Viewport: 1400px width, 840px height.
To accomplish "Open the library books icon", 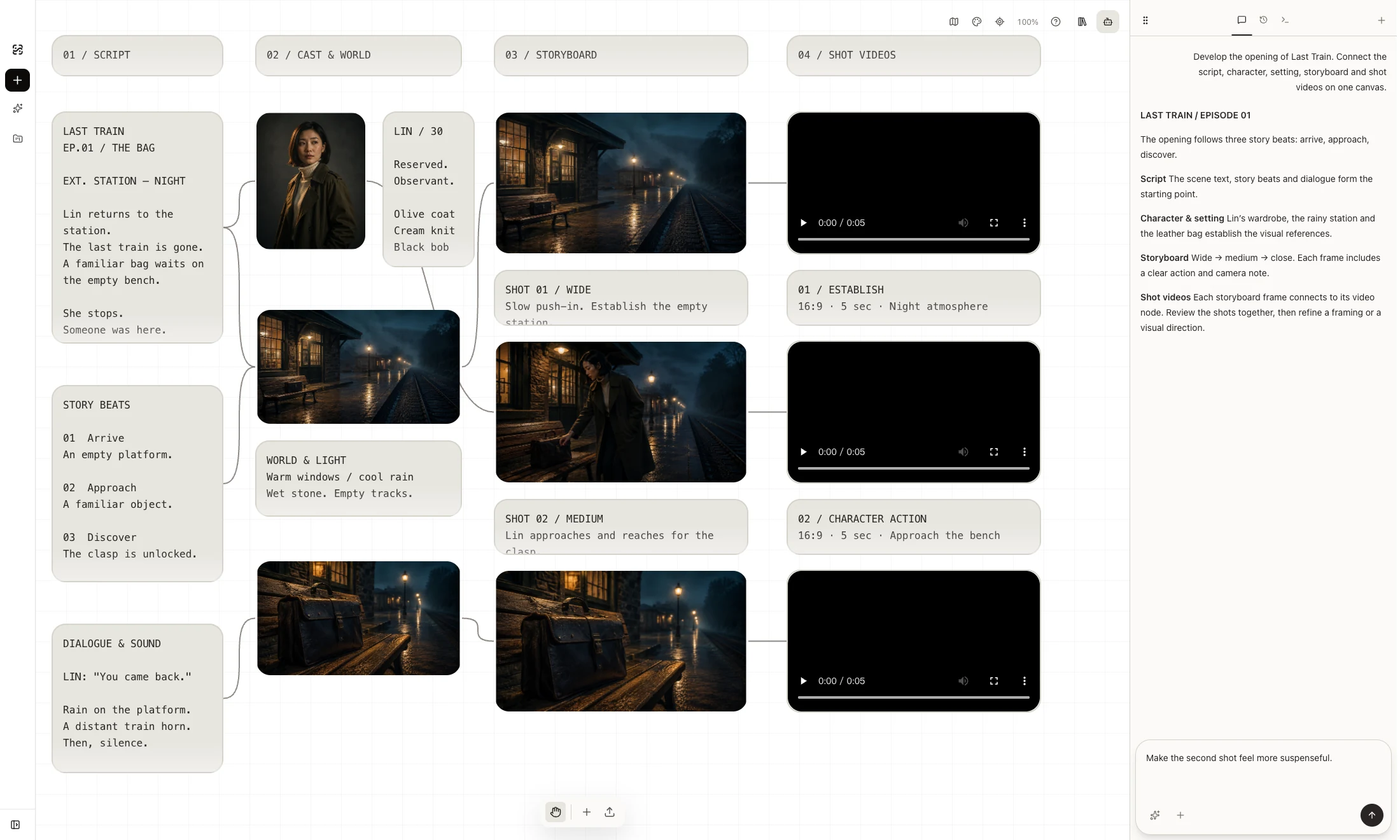I will tap(1082, 22).
